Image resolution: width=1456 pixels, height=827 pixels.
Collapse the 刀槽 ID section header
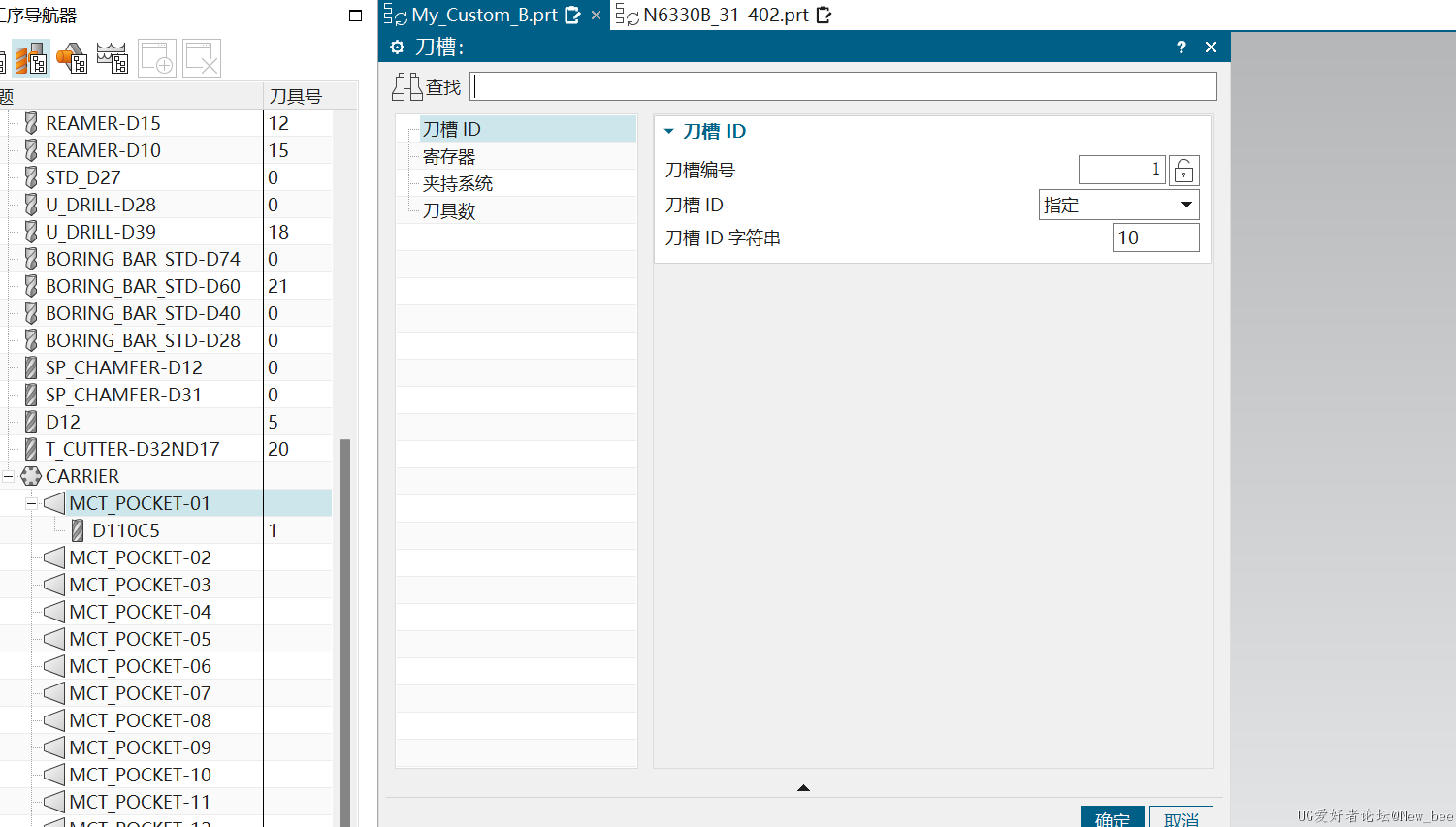[x=668, y=131]
